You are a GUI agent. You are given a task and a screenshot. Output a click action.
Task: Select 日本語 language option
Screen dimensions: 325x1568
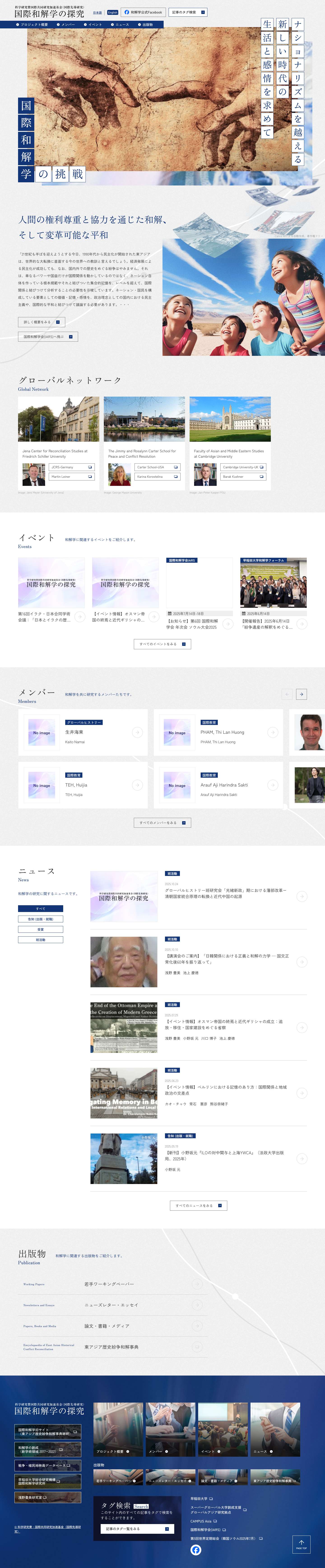[x=97, y=12]
